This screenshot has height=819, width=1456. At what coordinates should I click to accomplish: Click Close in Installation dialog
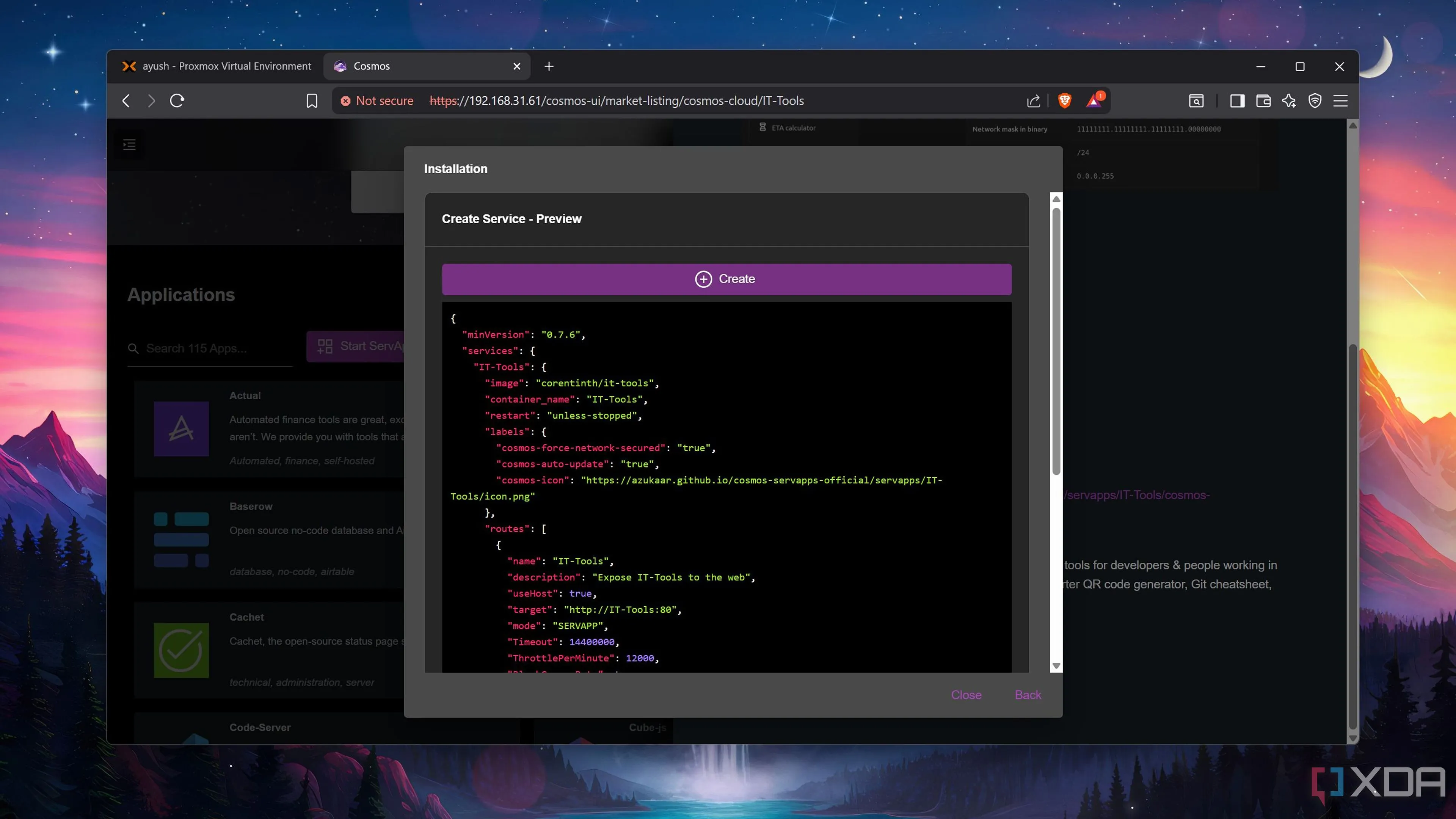966,695
